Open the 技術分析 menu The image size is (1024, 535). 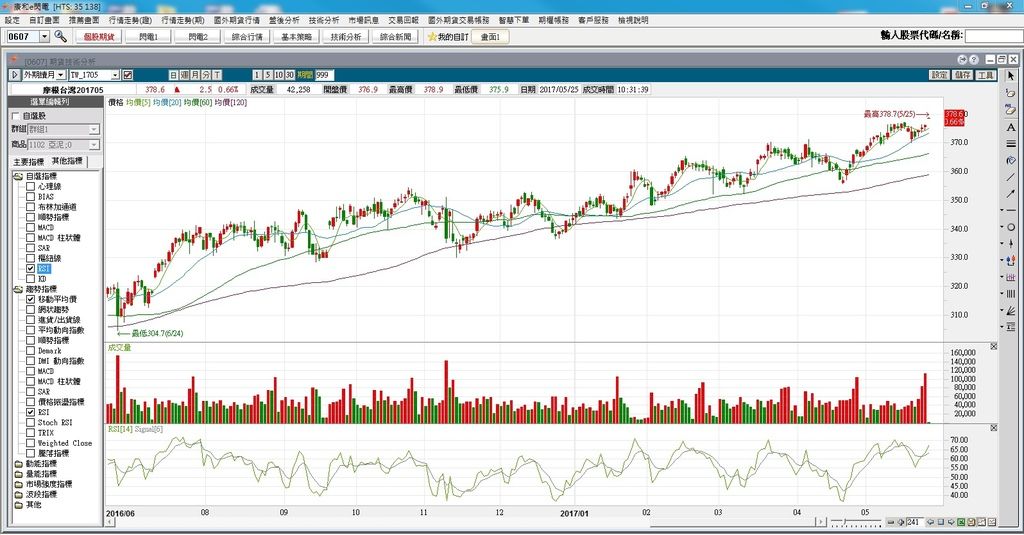(x=324, y=20)
